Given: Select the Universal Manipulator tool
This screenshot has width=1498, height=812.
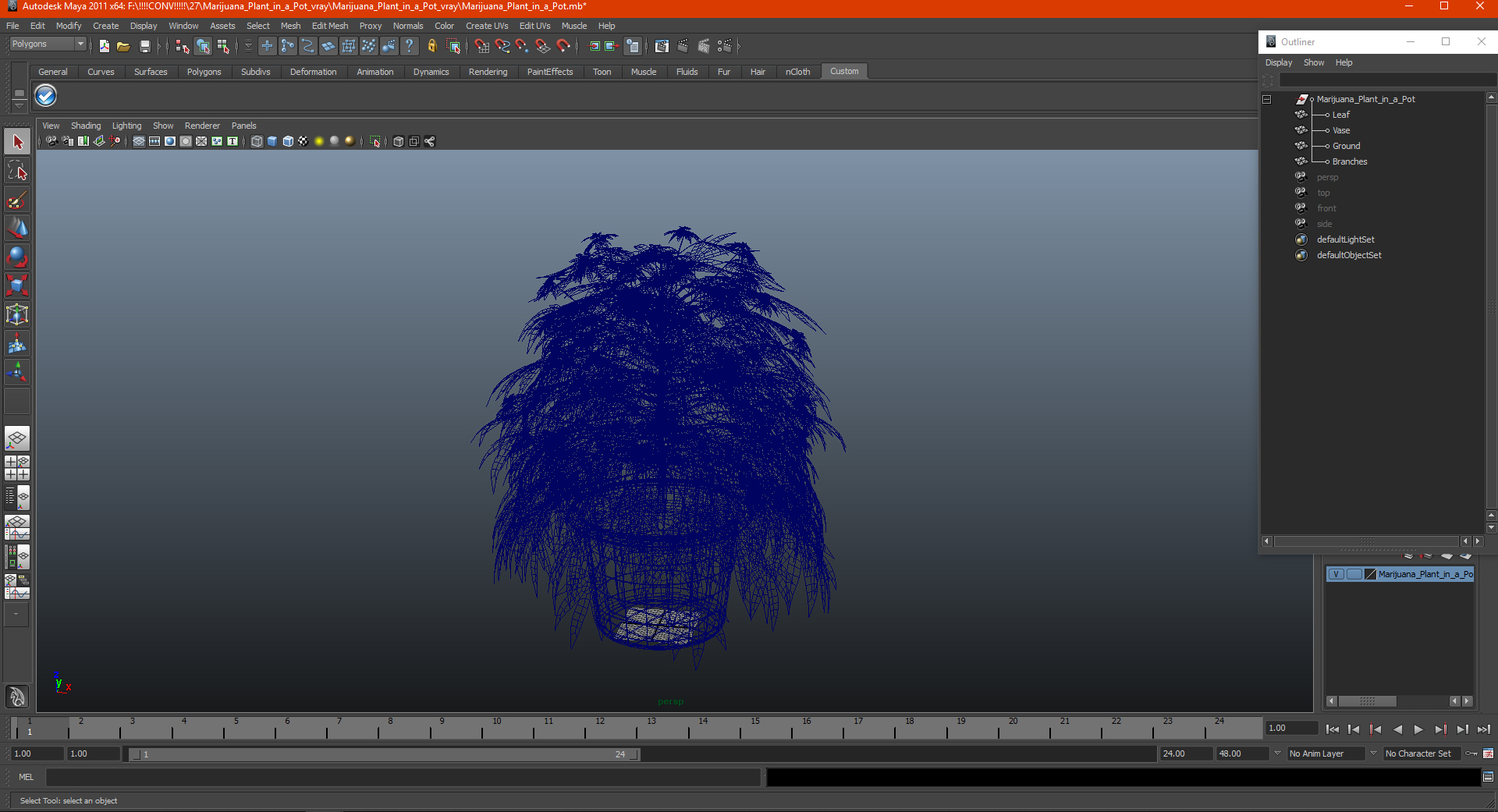Looking at the screenshot, I should click(x=17, y=314).
